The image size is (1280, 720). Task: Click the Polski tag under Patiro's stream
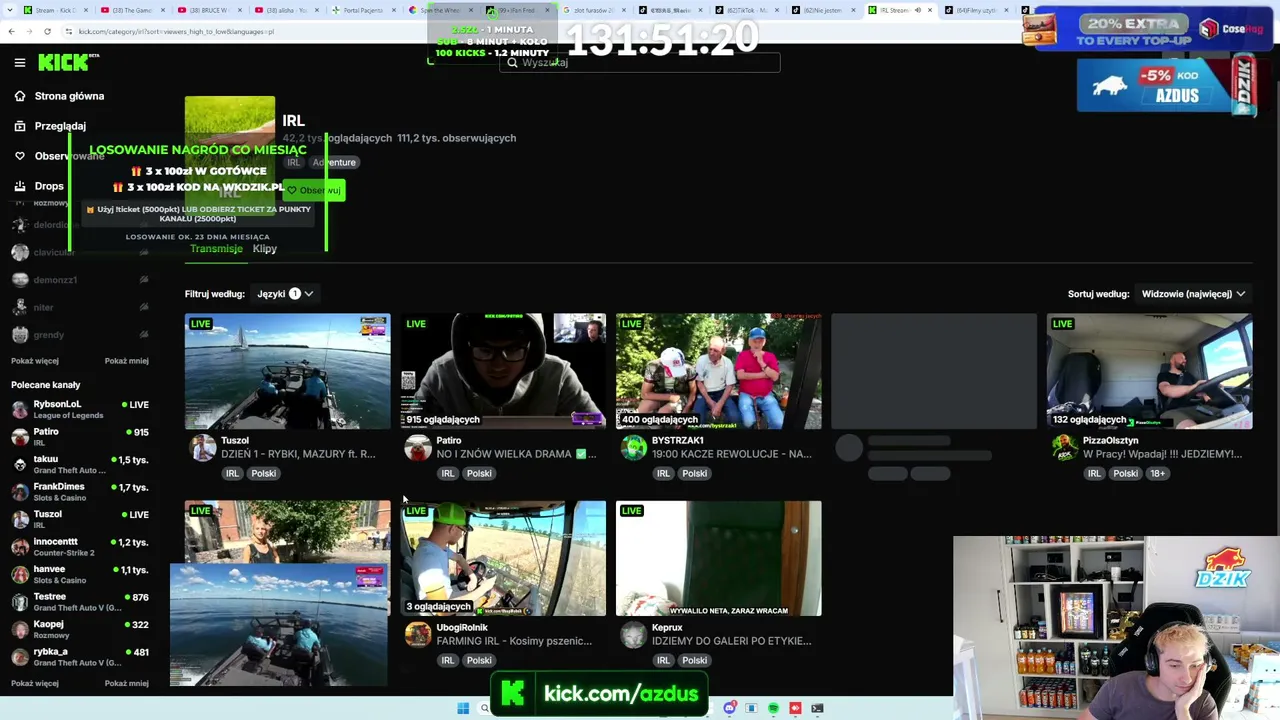pyautogui.click(x=479, y=474)
